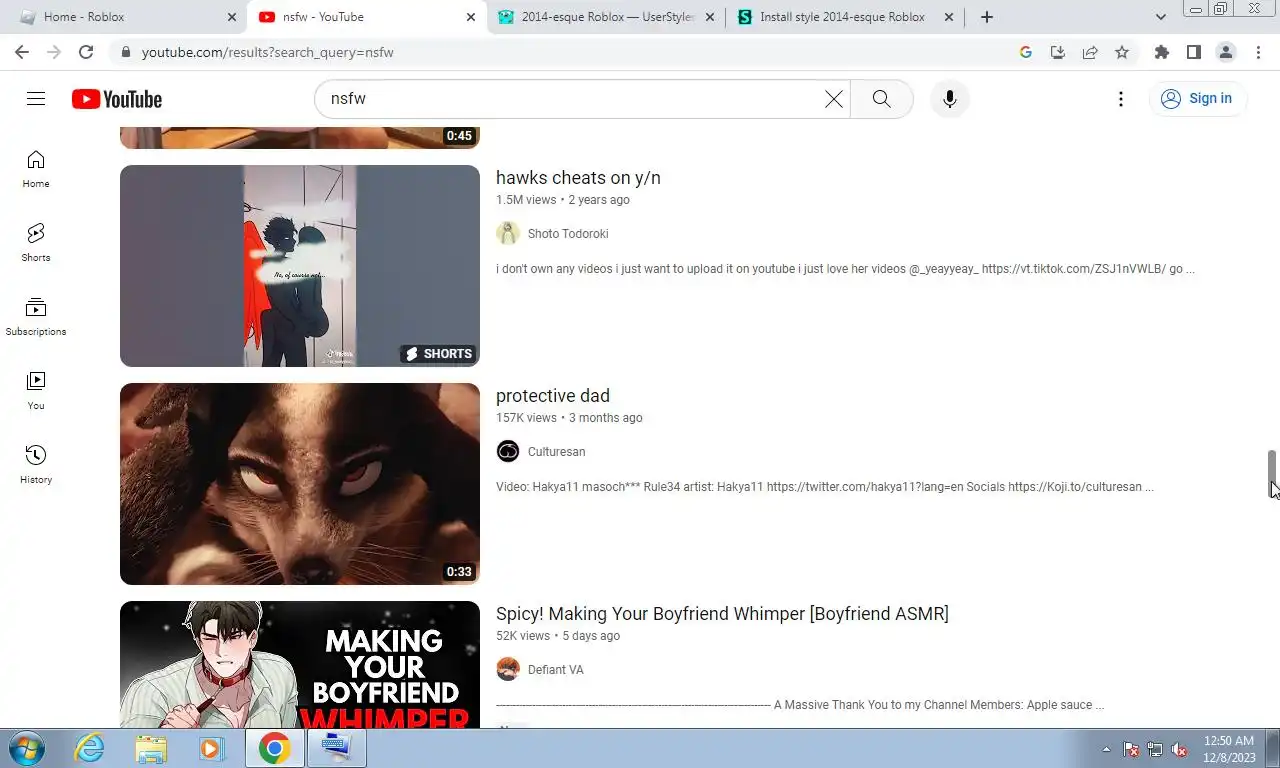Open the Culturesan channel avatar

coord(508,451)
